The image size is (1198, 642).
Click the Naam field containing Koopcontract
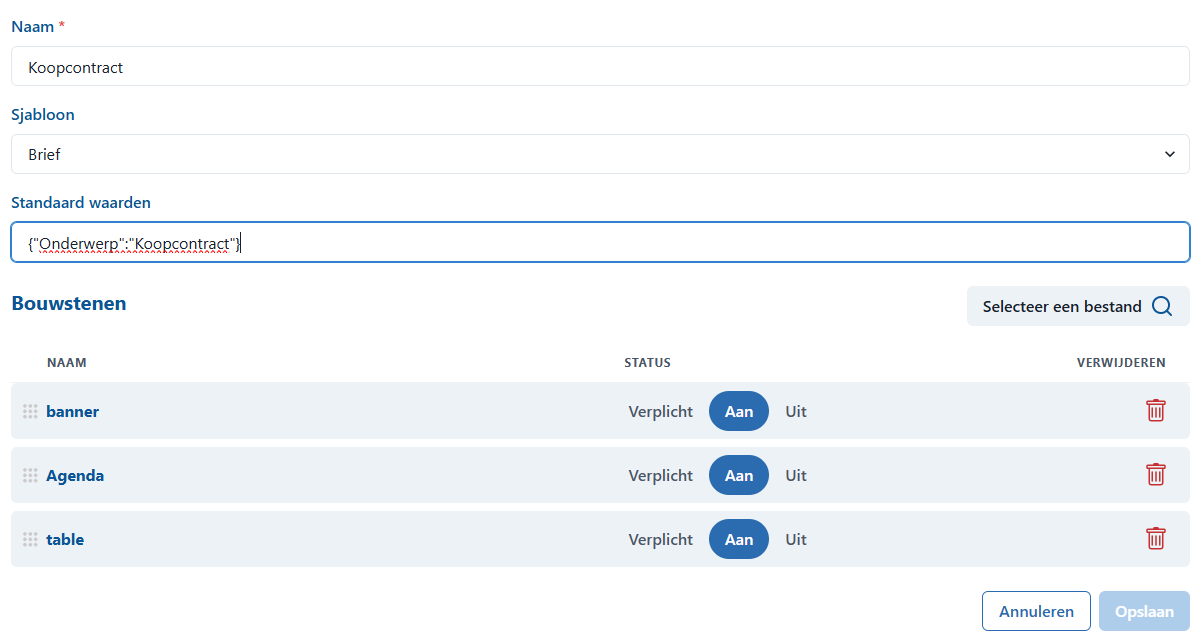pyautogui.click(x=600, y=66)
